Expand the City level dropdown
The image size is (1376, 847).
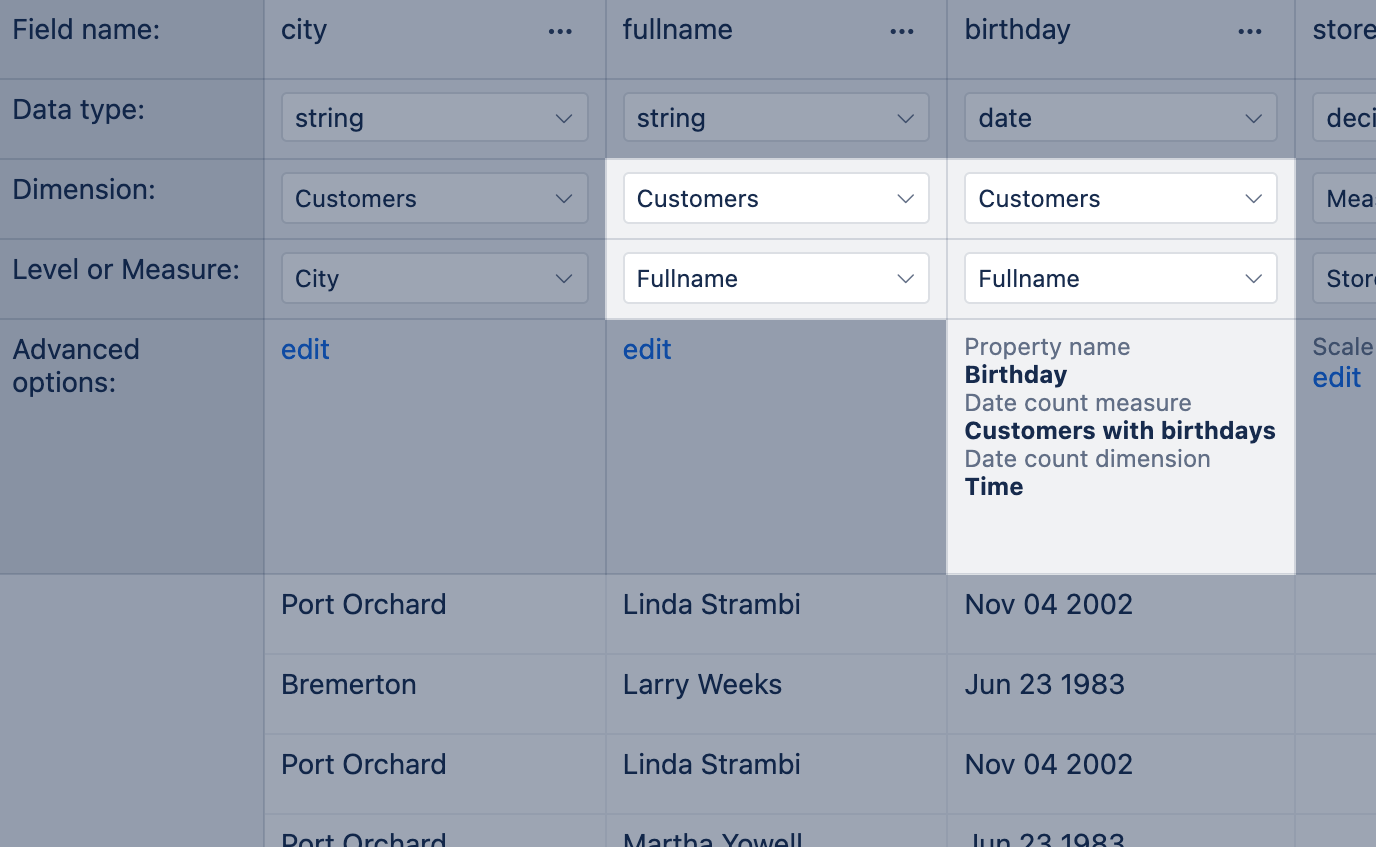(434, 278)
